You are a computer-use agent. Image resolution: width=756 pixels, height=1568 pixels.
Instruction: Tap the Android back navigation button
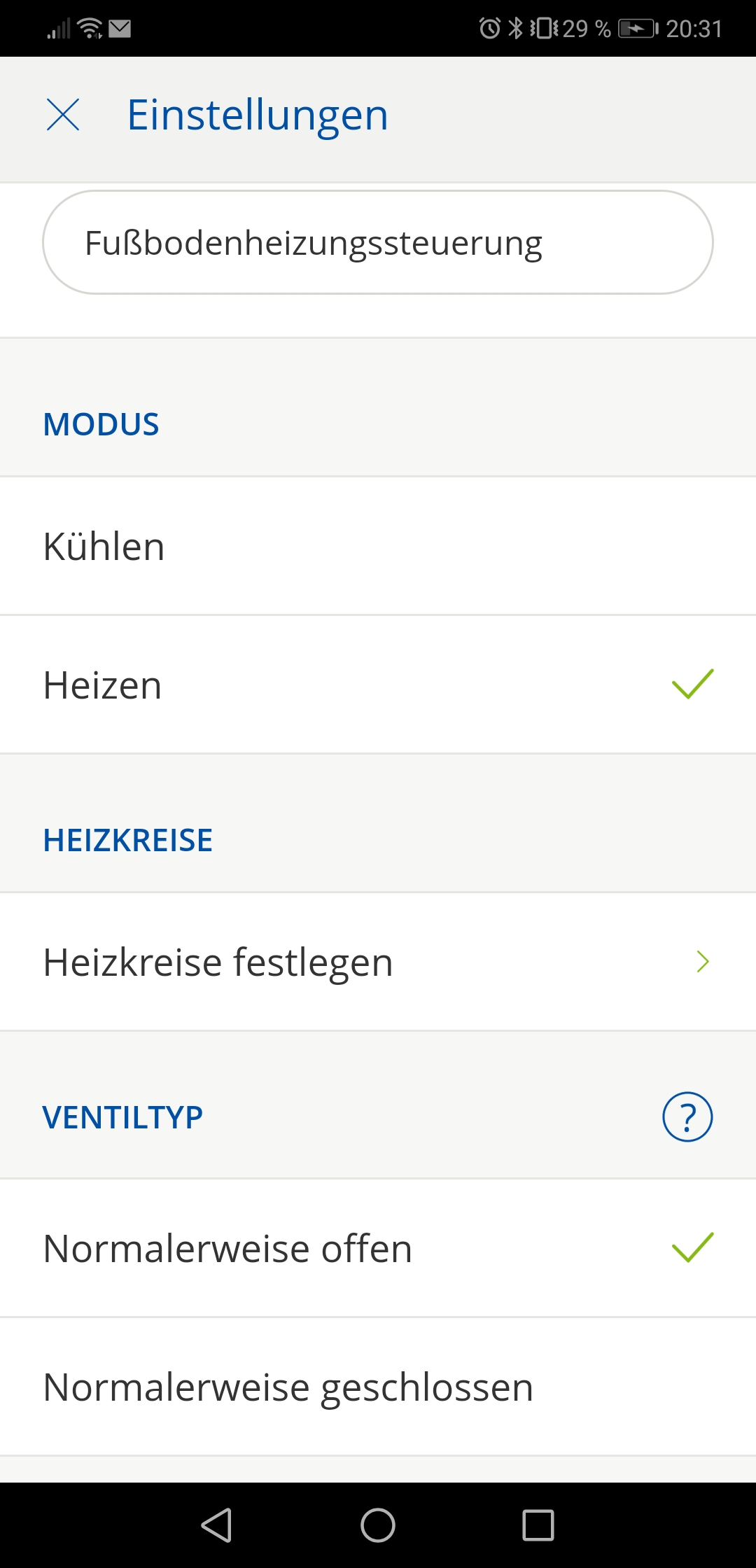217,1525
